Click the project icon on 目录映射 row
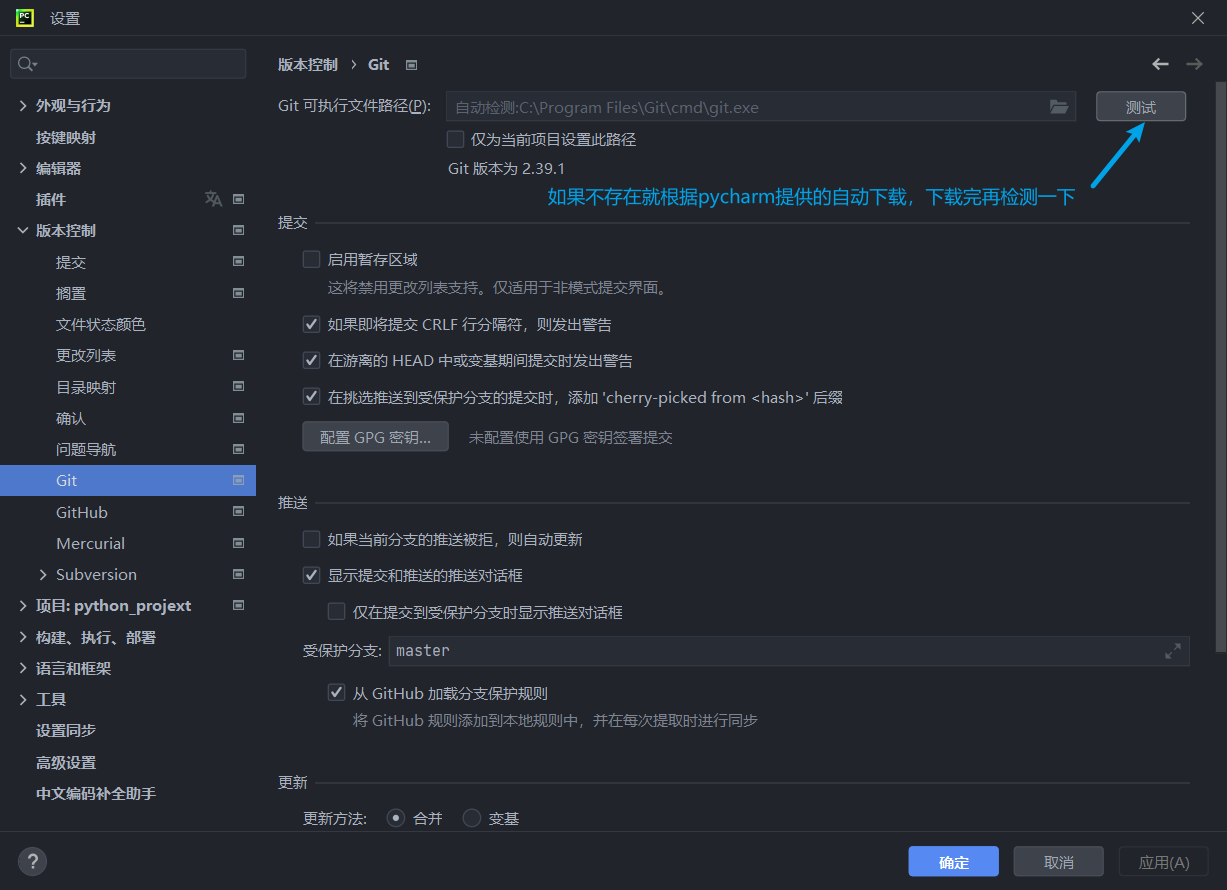The width and height of the screenshot is (1227, 890). point(238,387)
